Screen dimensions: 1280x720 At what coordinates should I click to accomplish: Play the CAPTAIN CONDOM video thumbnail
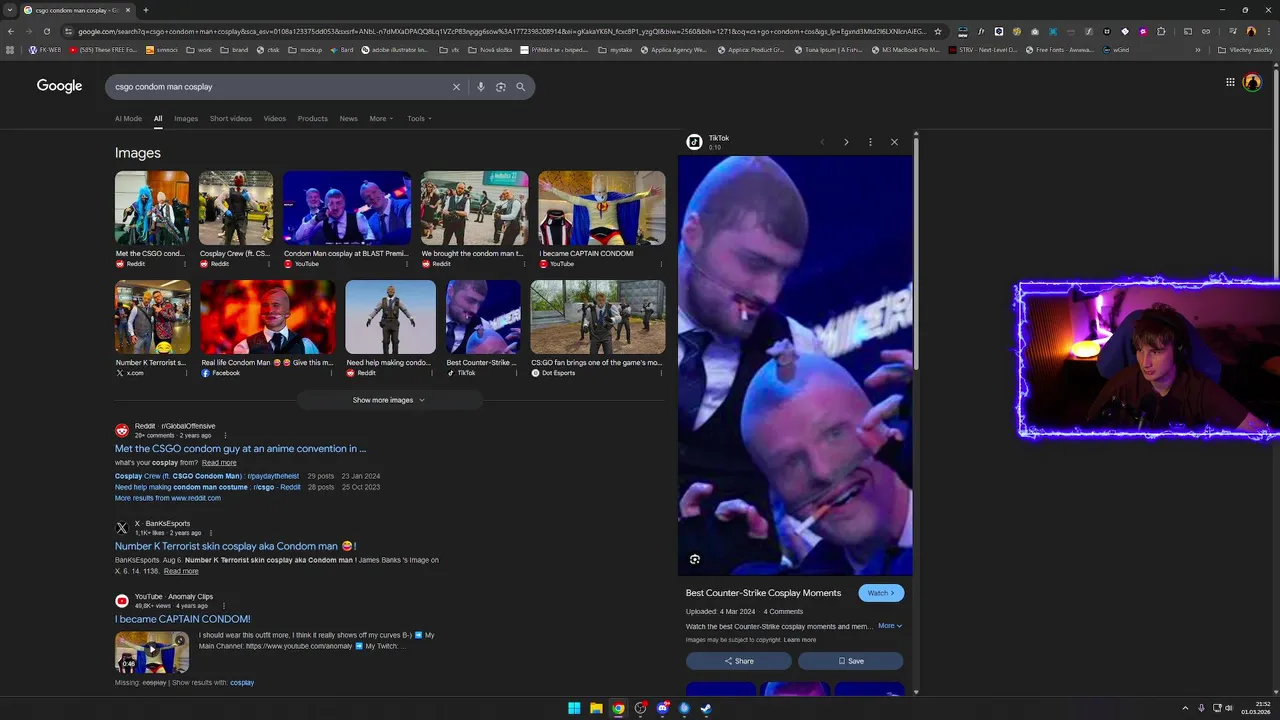point(152,651)
